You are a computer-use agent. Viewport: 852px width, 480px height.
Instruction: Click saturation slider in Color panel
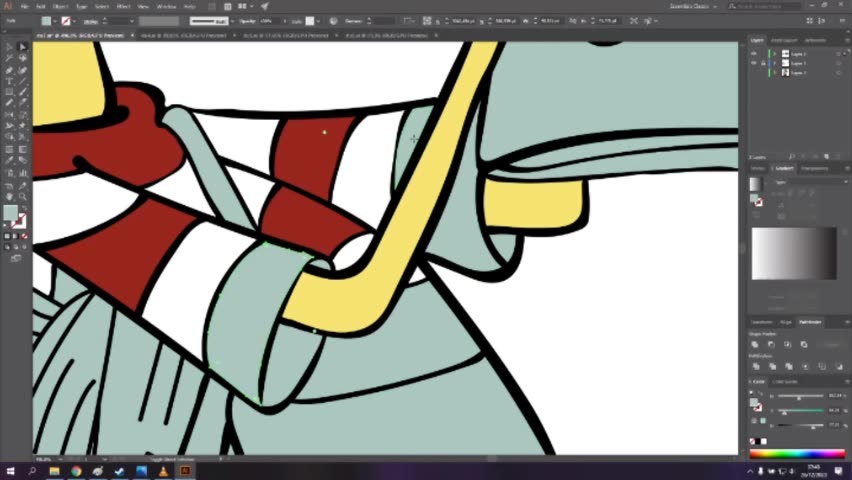coord(800,410)
